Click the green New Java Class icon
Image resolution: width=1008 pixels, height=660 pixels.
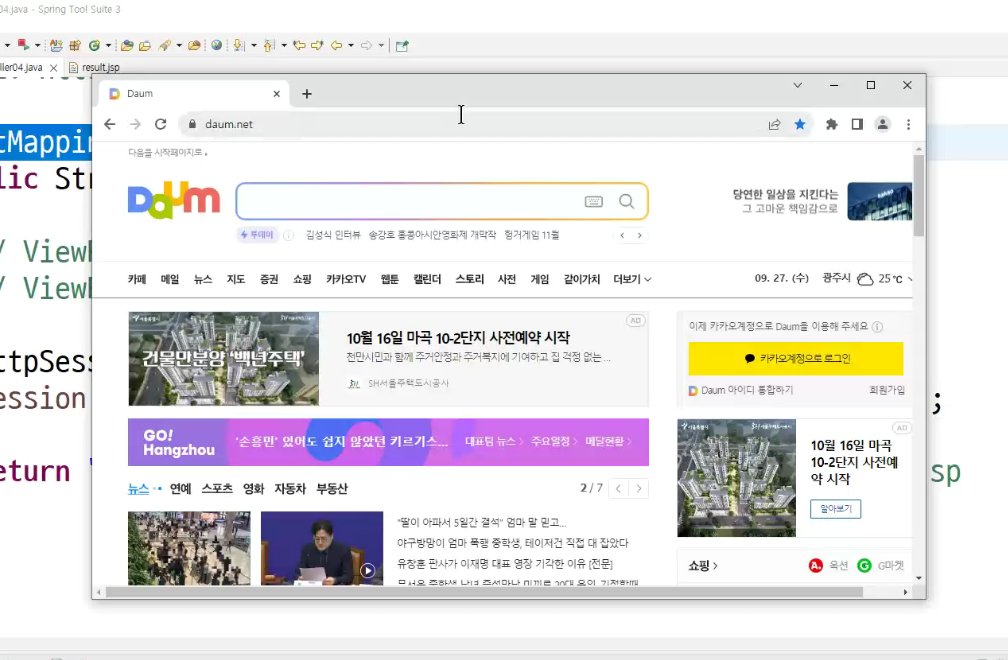(94, 46)
